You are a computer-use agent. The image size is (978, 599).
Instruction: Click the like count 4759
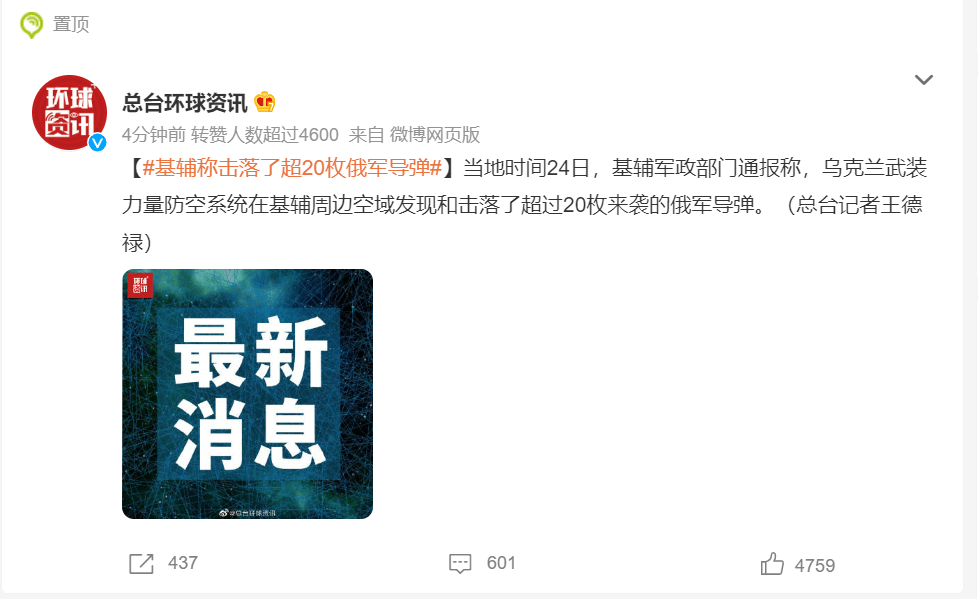coord(815,565)
